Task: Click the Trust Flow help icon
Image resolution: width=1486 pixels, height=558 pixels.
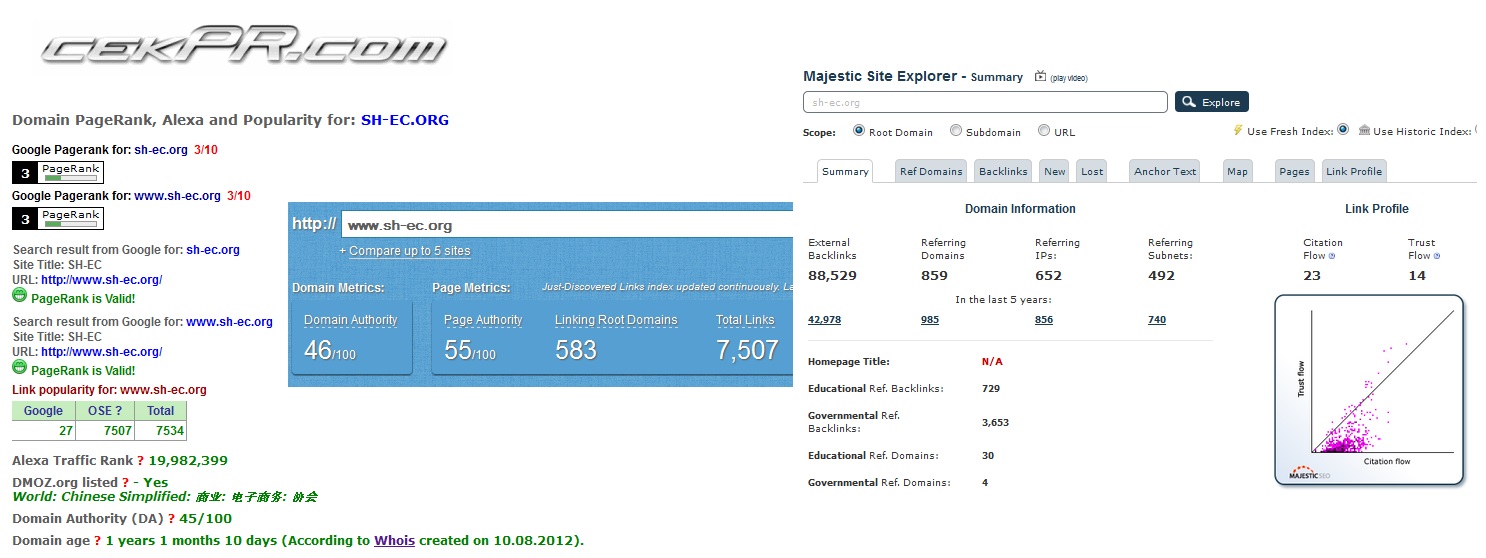Action: click(1437, 256)
